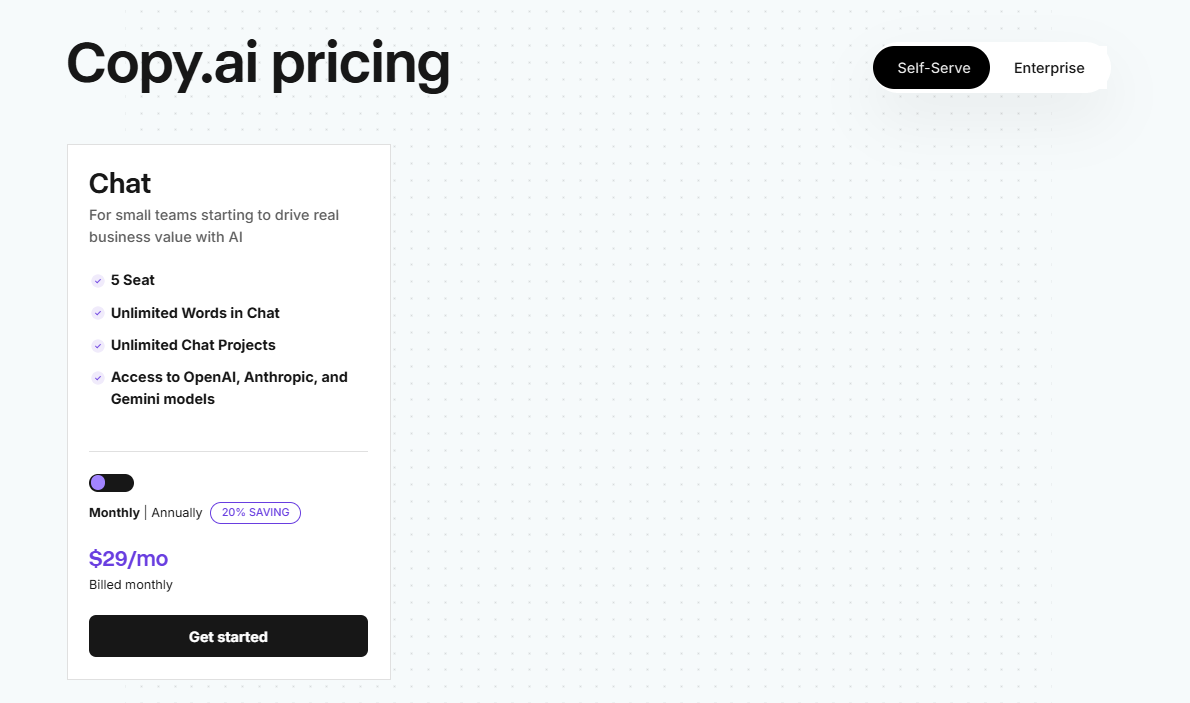Click the checkmark icon beside 5 Seat

[x=98, y=281]
